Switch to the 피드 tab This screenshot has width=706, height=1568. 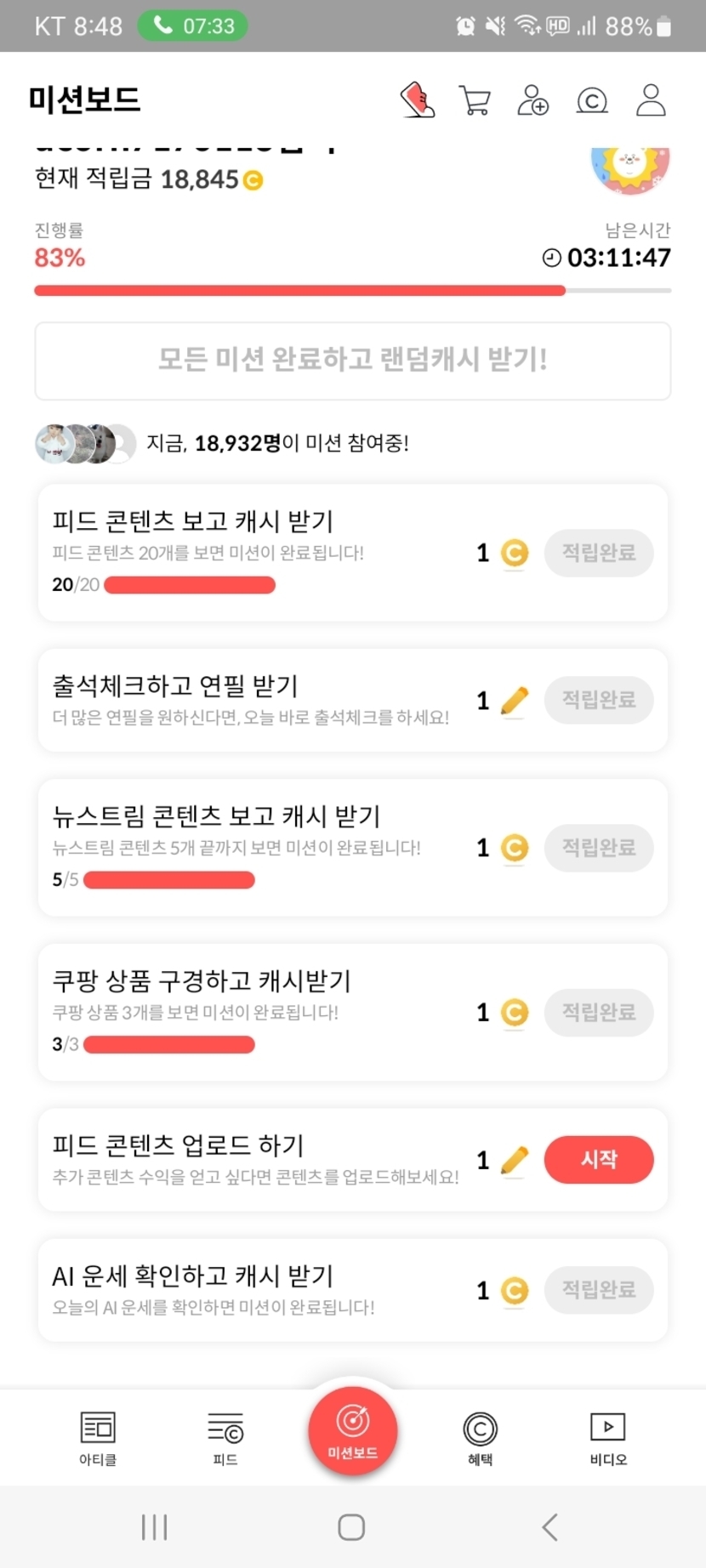click(x=225, y=1438)
